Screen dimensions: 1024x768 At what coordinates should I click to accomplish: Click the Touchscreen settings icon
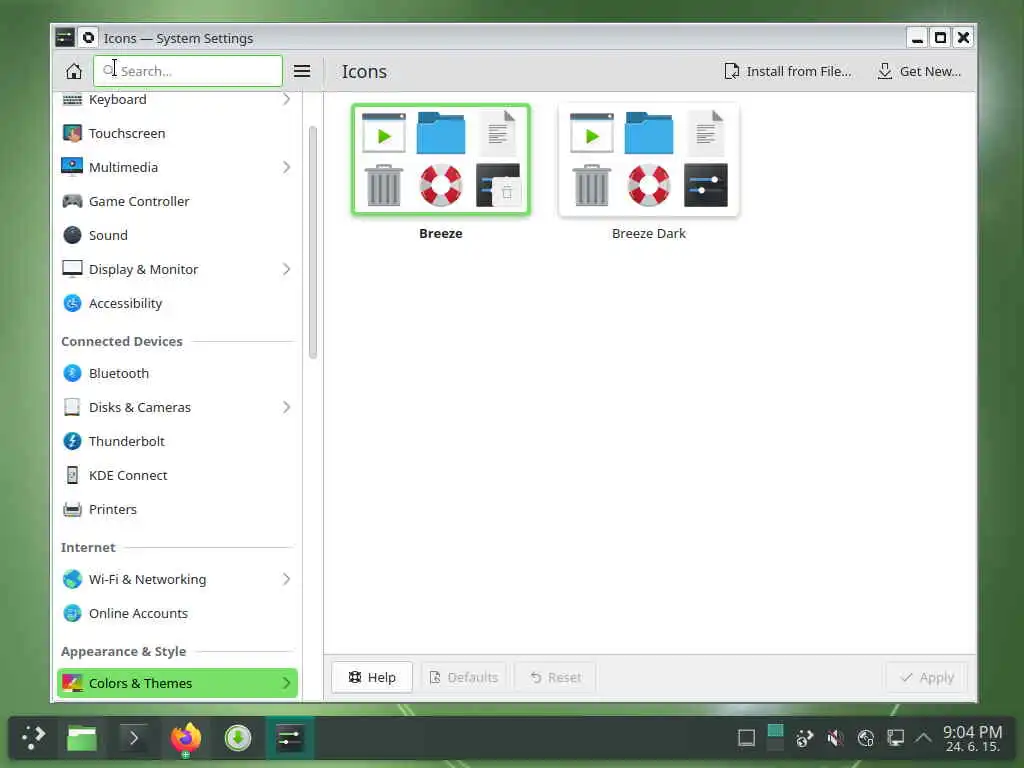72,133
